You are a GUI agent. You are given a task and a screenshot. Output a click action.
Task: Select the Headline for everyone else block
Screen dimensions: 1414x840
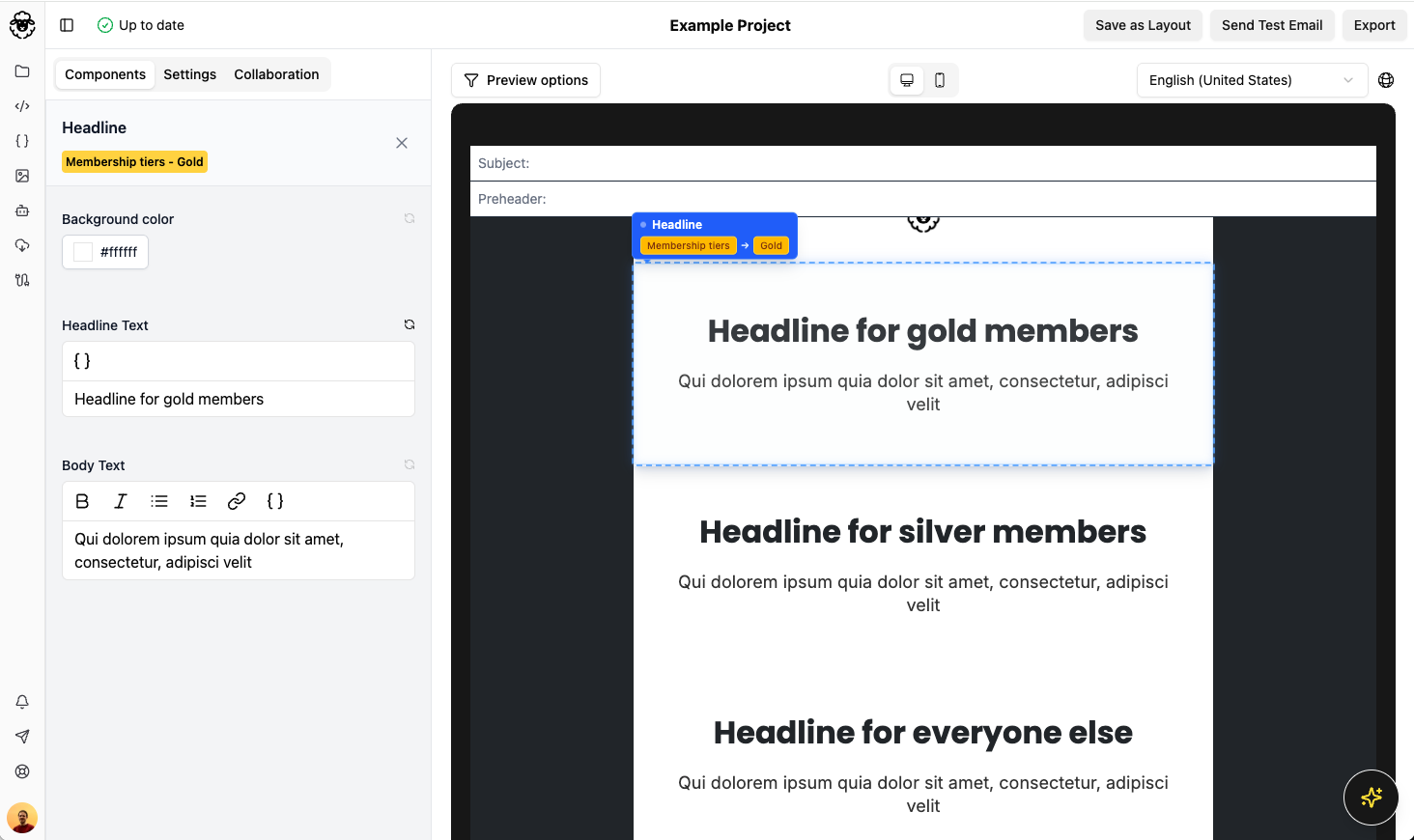point(923,767)
